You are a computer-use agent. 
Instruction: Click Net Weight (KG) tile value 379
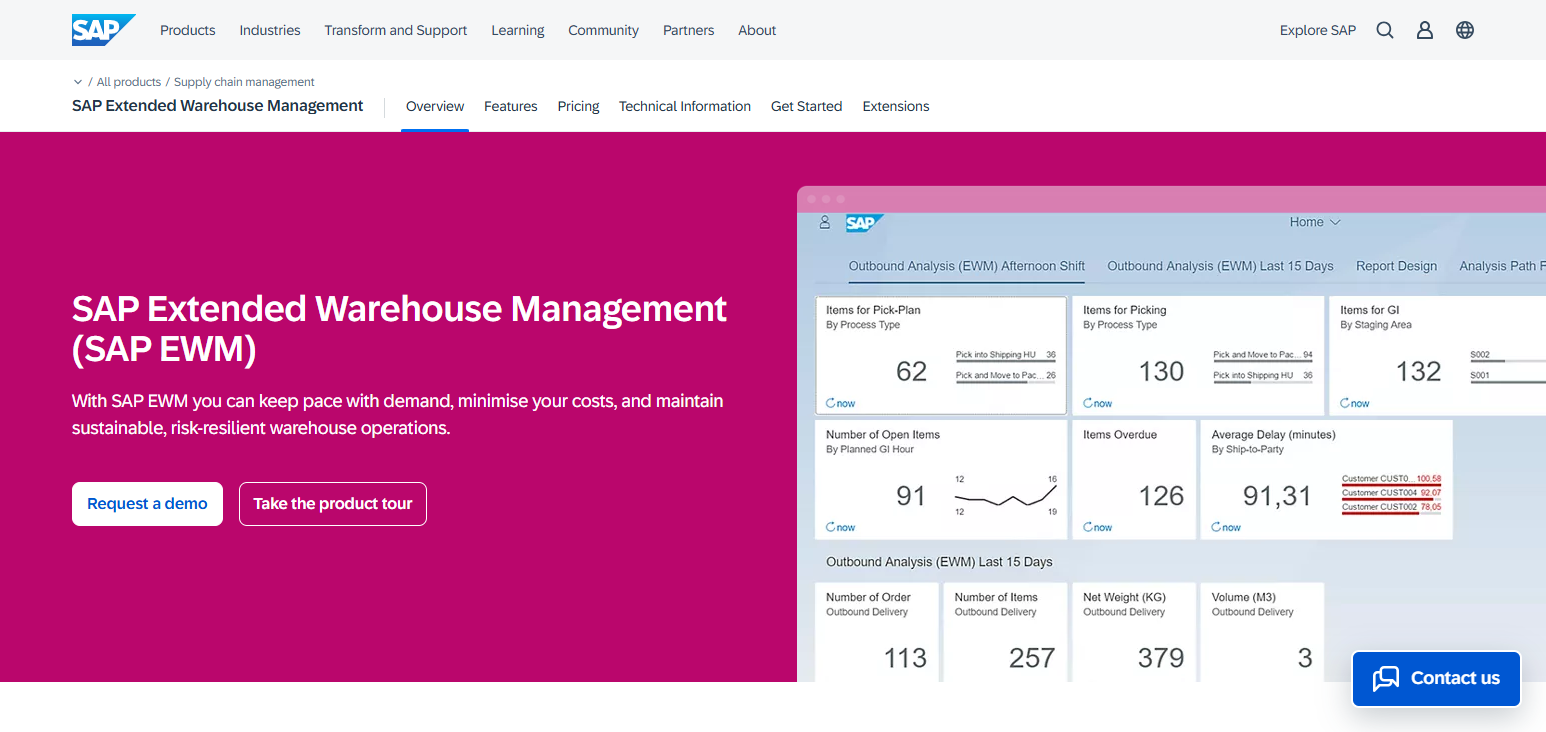[x=1161, y=658]
